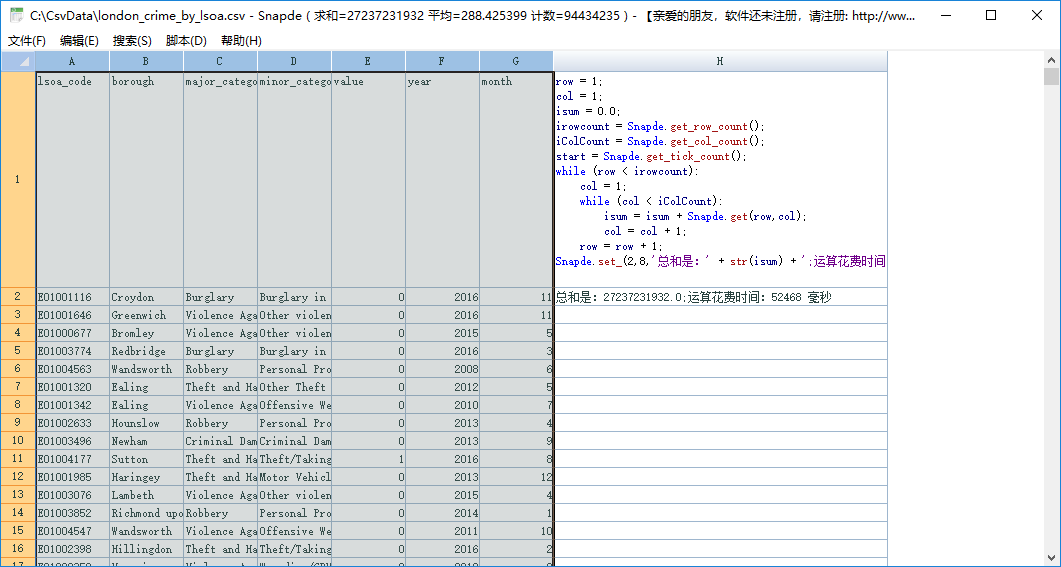Select row 10 header
The image size is (1061, 567).
pos(18,440)
